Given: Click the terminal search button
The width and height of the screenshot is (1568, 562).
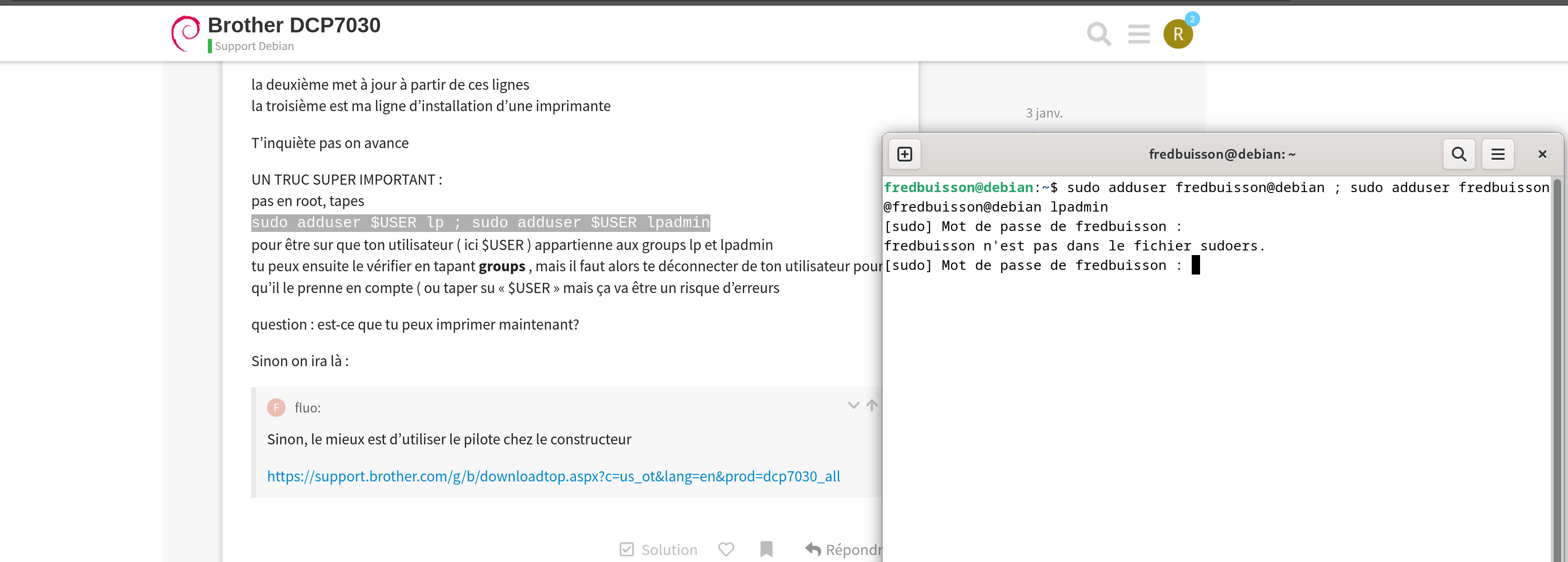Looking at the screenshot, I should coord(1458,154).
